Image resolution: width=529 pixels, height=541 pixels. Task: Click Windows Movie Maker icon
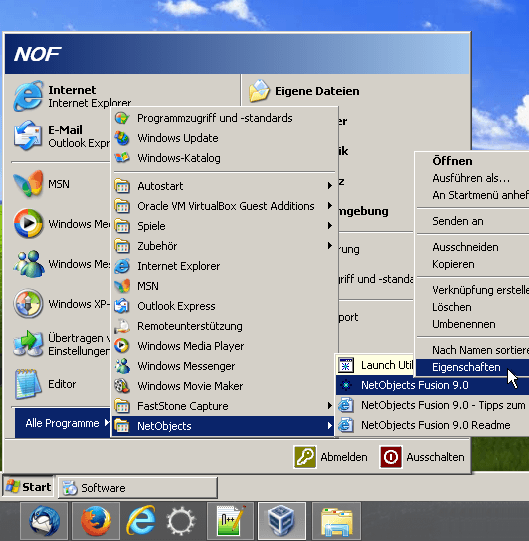point(122,386)
